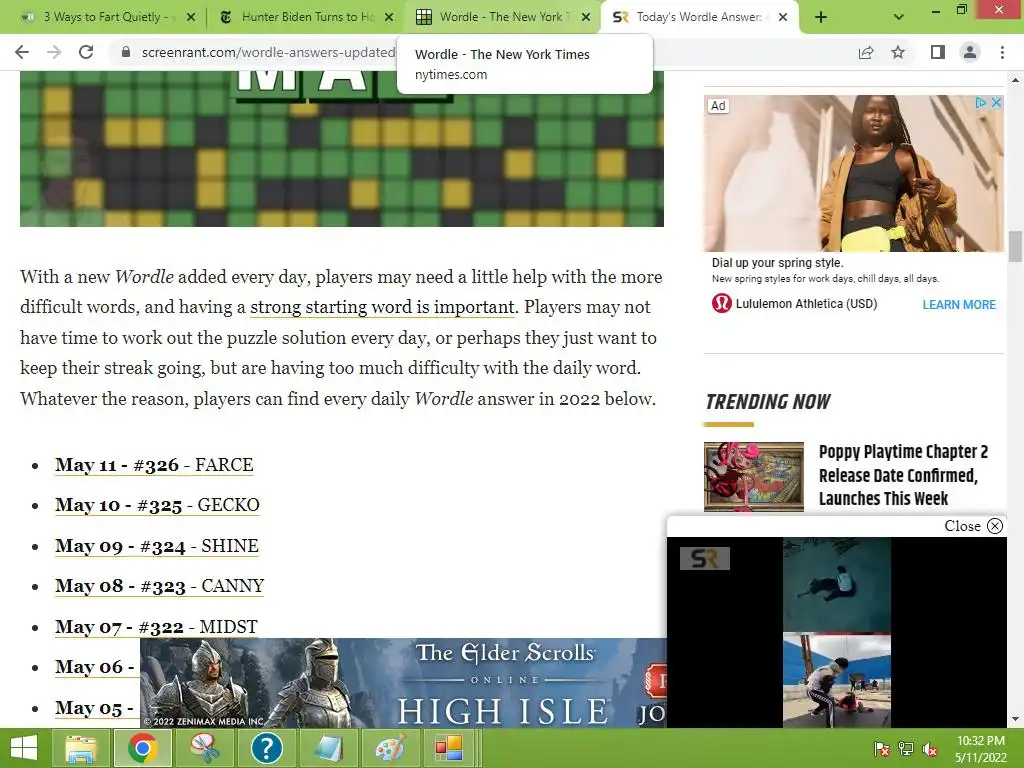Click the Action Center flag tray icon

click(881, 749)
